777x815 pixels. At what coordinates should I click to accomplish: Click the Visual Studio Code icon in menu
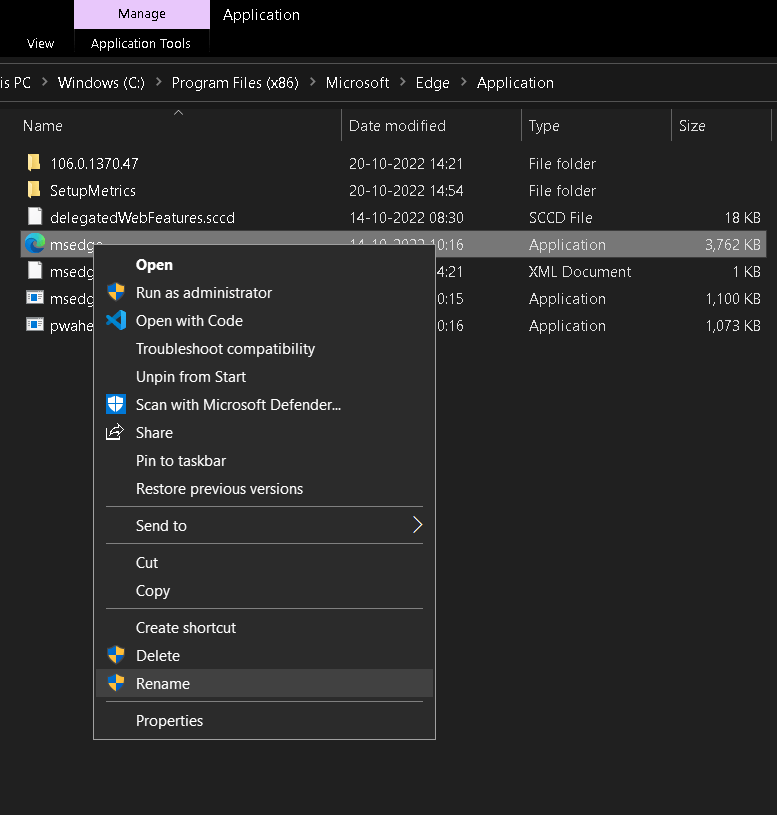pos(116,321)
